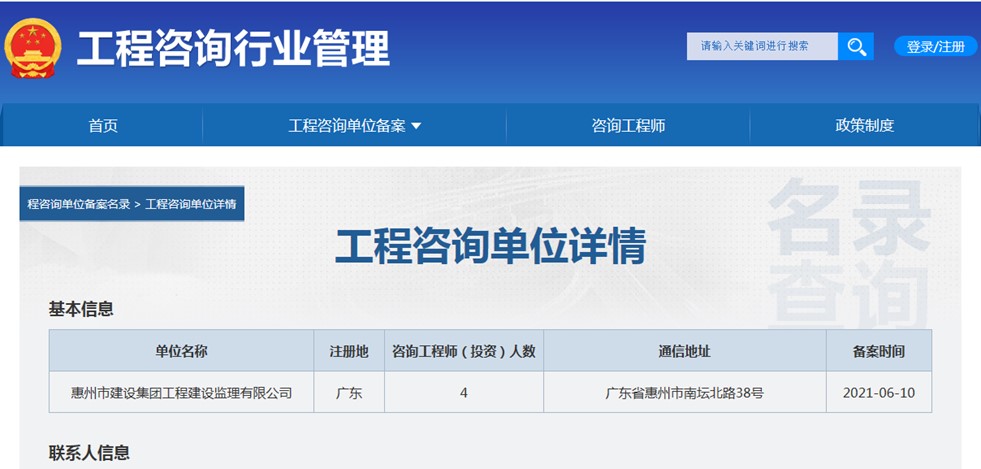Select the 广东 registration cell
Image resolution: width=981 pixels, height=469 pixels.
click(349, 393)
